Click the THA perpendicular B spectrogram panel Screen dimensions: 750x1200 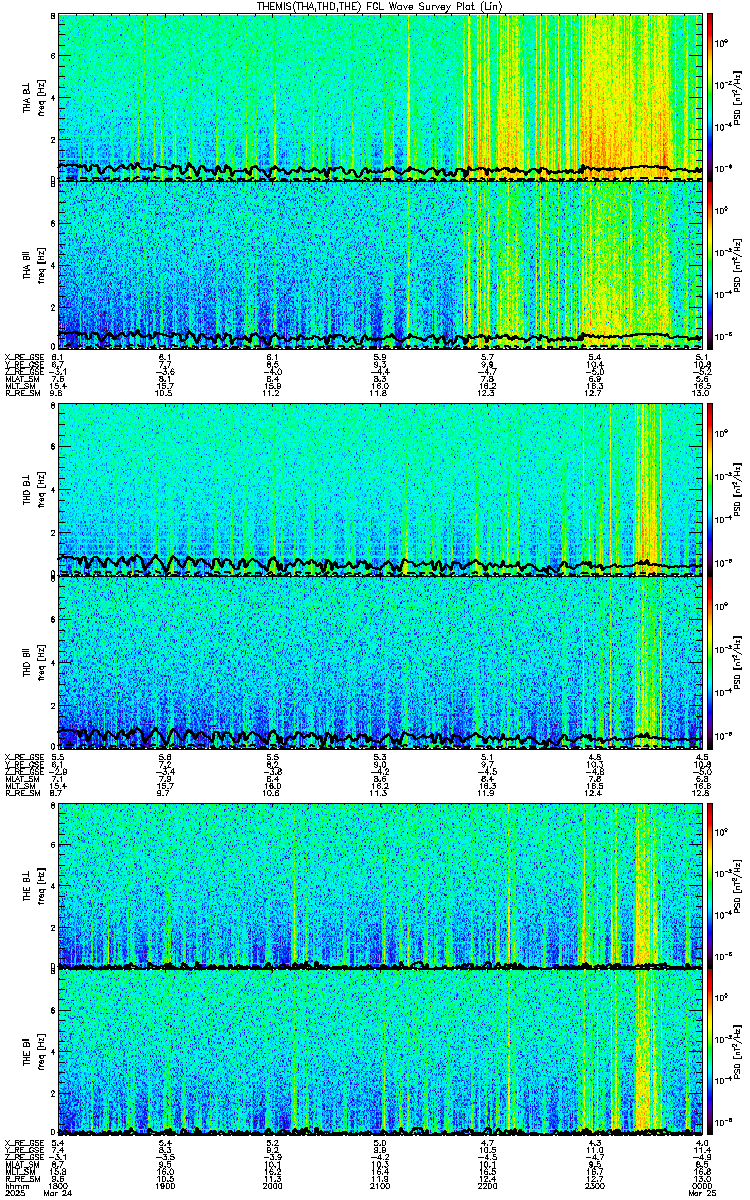click(381, 96)
